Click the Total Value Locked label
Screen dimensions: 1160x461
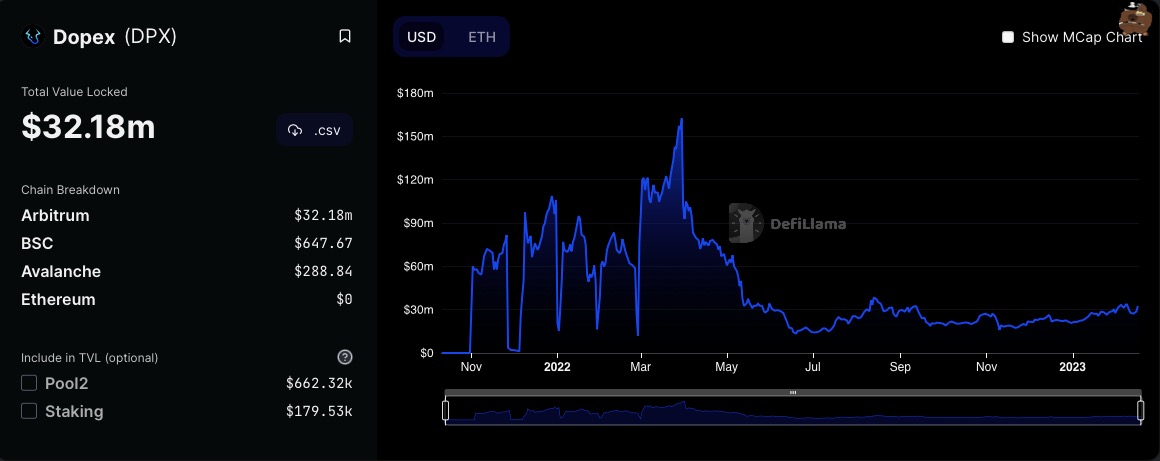(x=74, y=92)
